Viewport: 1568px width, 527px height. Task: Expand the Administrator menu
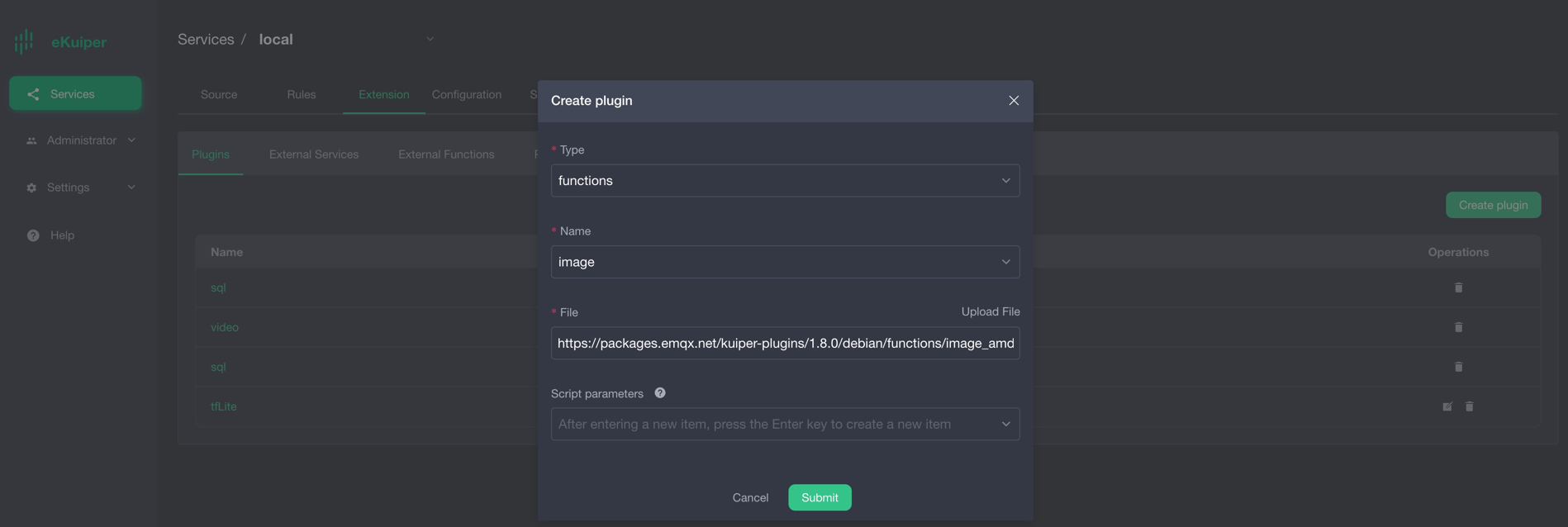tap(79, 140)
